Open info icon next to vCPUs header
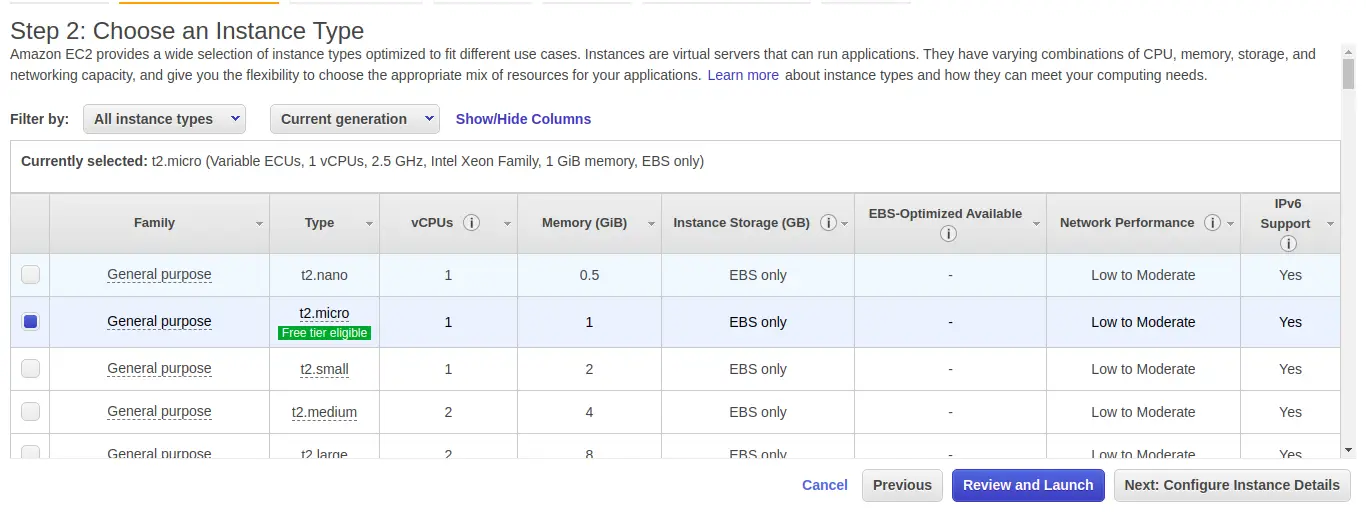This screenshot has width=1366, height=523. click(472, 223)
